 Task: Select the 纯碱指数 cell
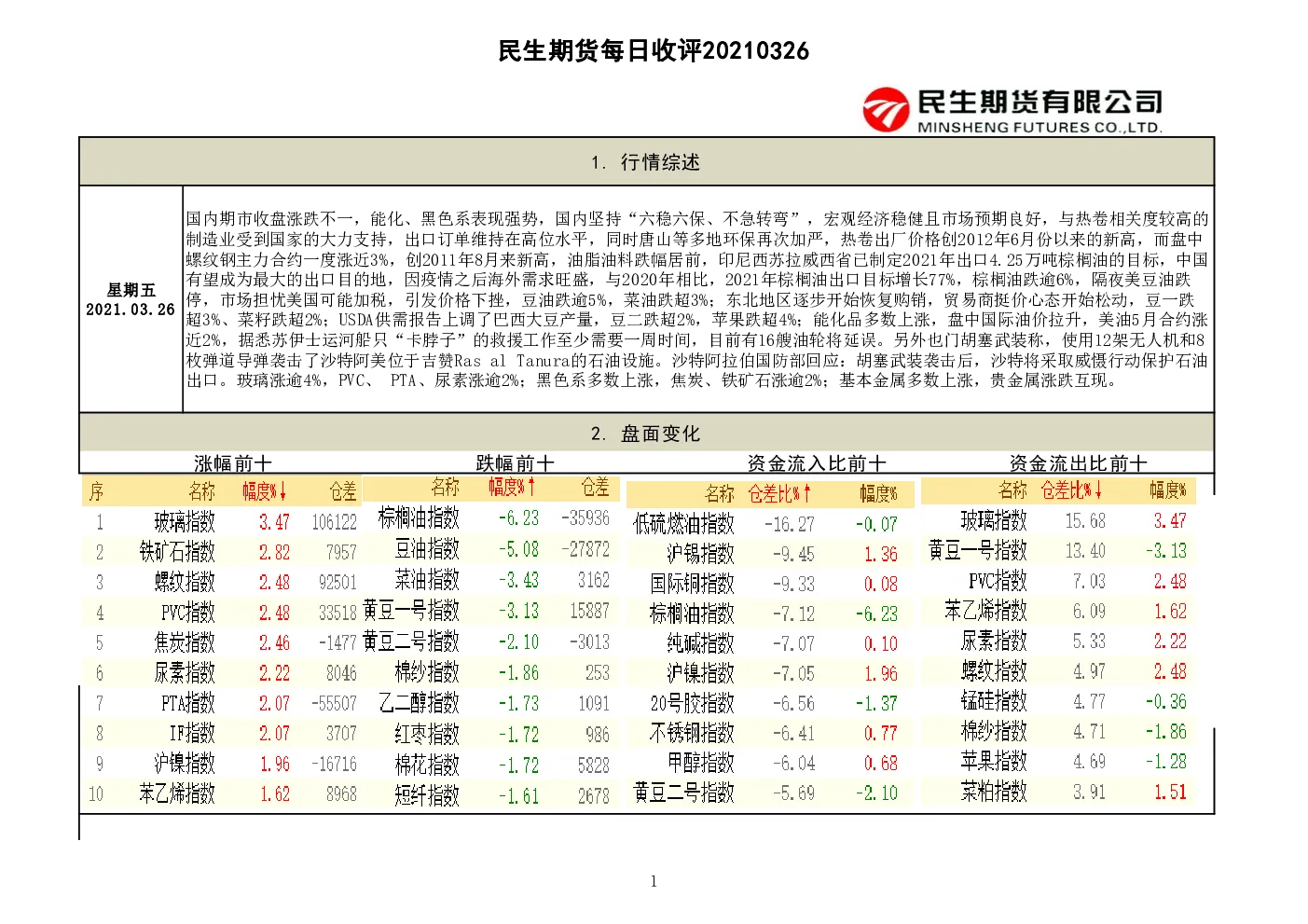[700, 643]
